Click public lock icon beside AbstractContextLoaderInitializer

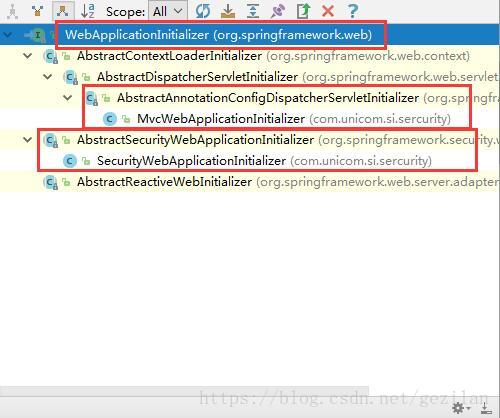pyautogui.click(x=66, y=56)
